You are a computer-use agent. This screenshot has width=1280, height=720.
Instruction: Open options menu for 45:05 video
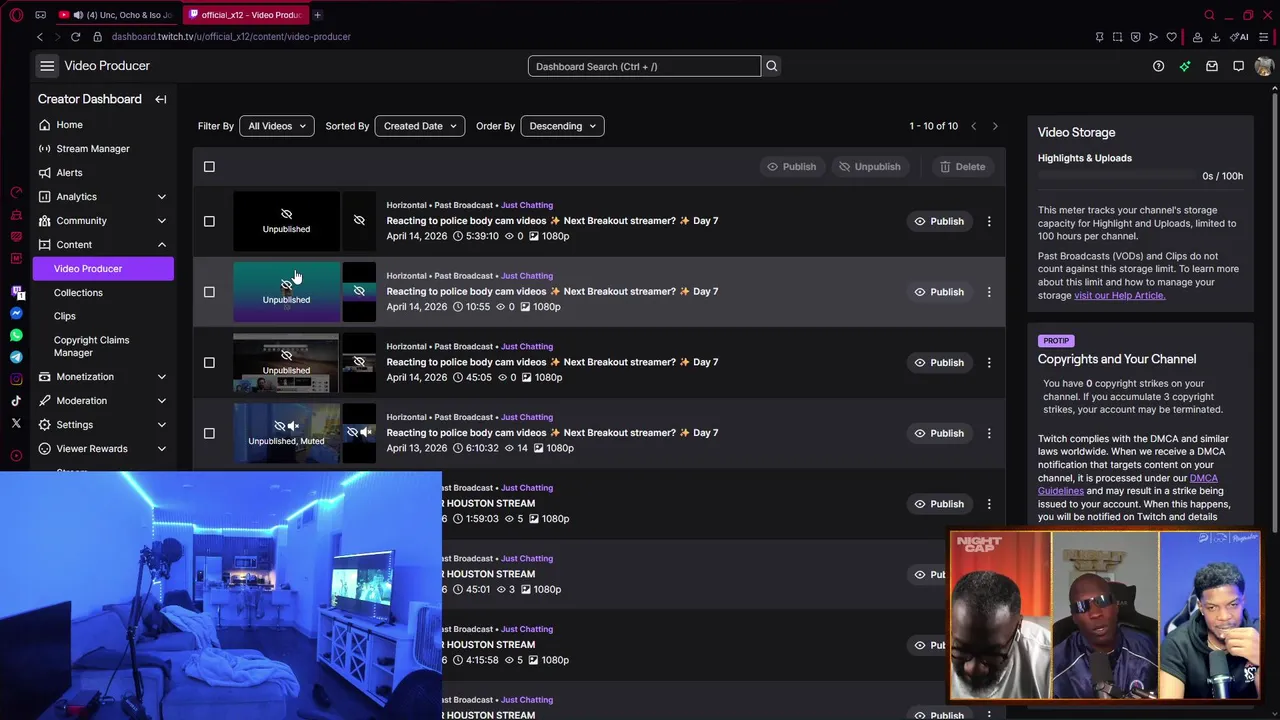click(x=989, y=363)
